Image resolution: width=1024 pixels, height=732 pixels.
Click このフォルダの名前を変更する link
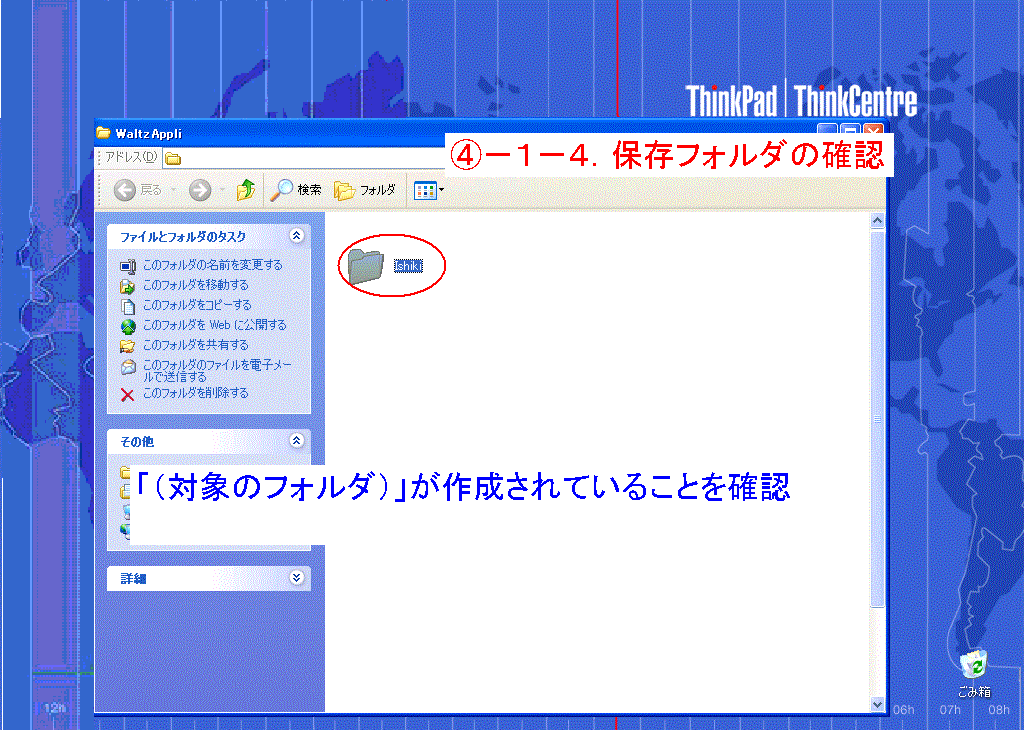click(x=212, y=265)
